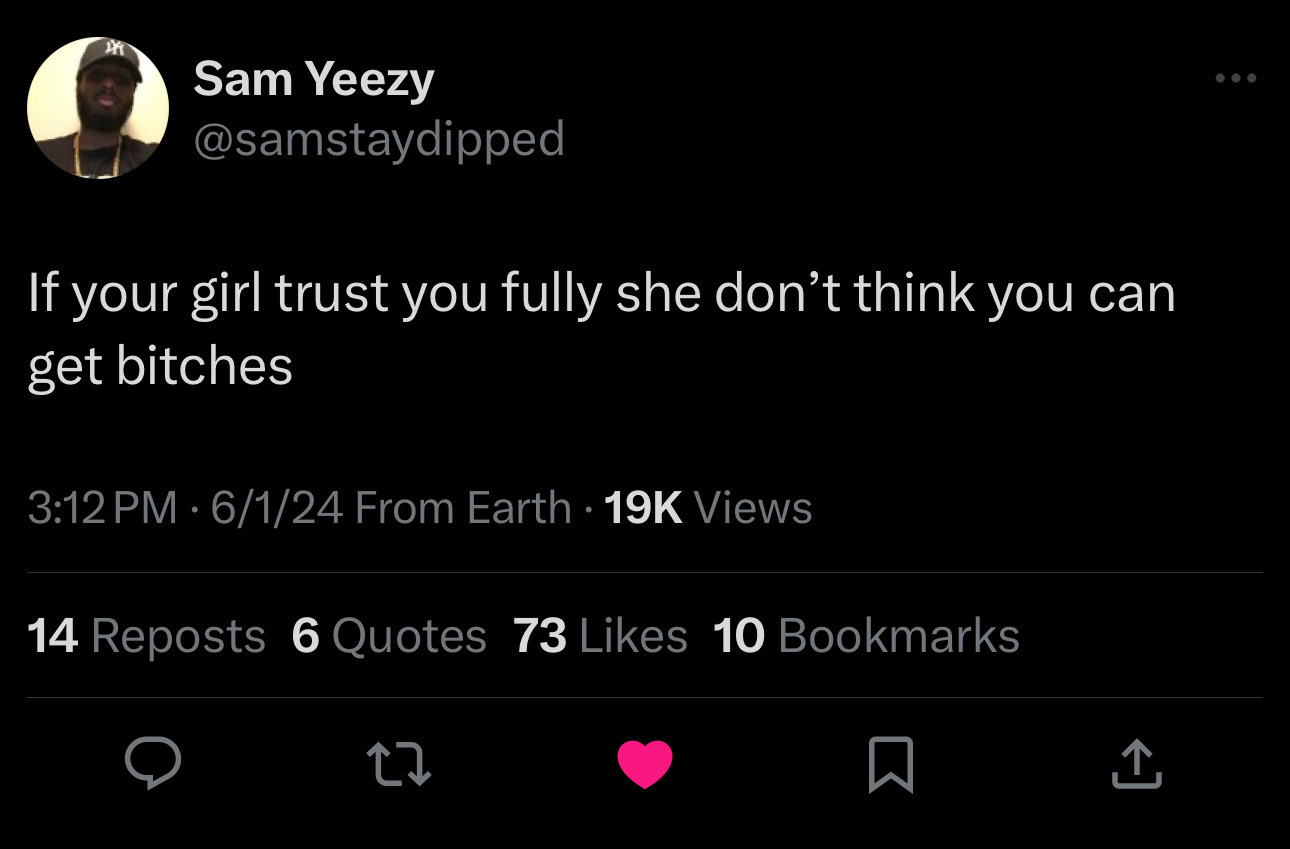Open the three-dot more options menu
The height and width of the screenshot is (849, 1290).
pos(1235,78)
